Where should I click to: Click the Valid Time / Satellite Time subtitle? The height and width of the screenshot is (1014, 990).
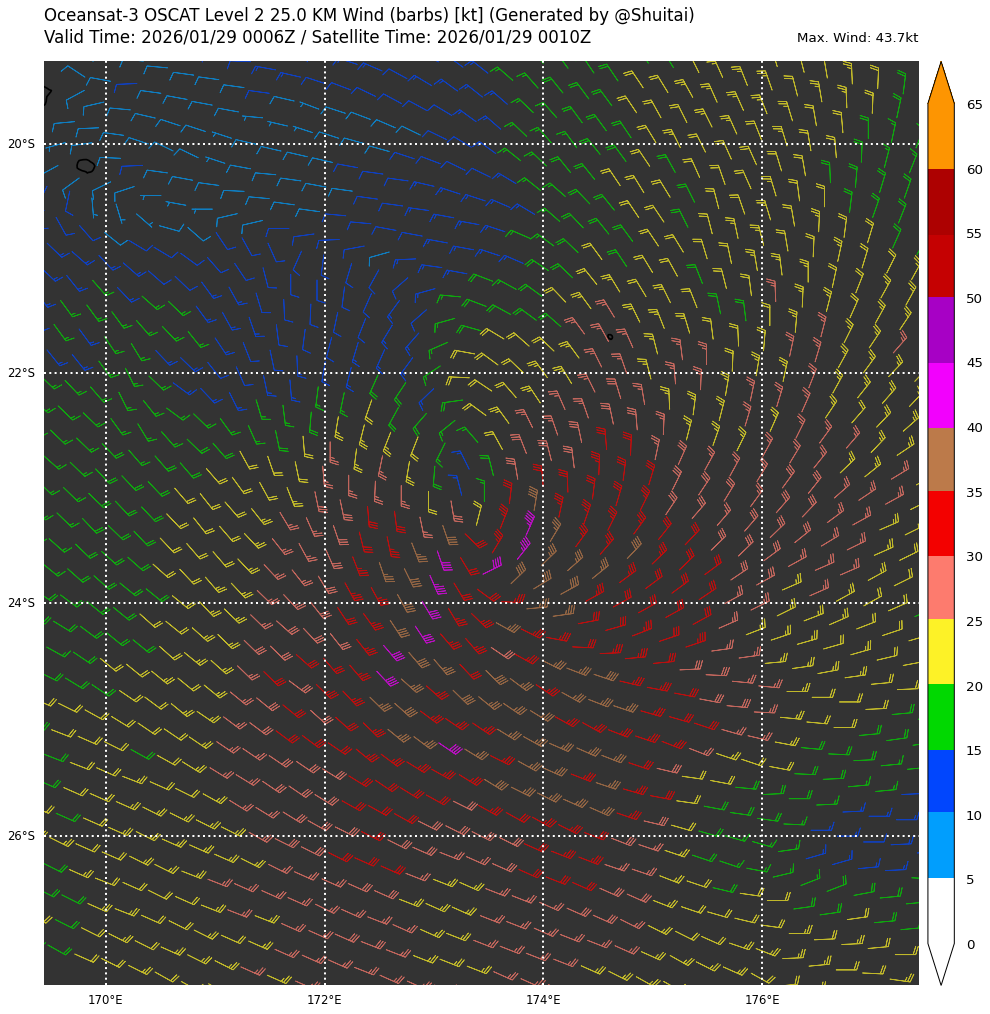pyautogui.click(x=317, y=38)
